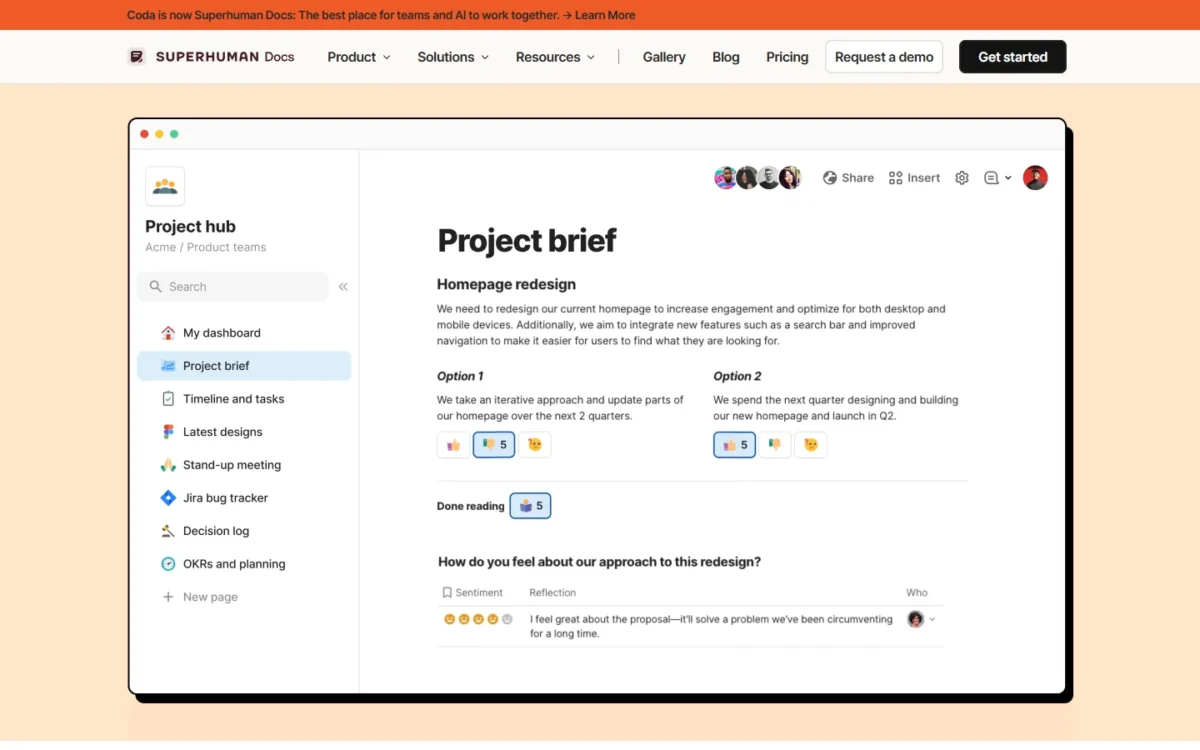Viewport: 1200px width, 750px height.
Task: Toggle the Done reading reaction button
Action: pos(530,506)
